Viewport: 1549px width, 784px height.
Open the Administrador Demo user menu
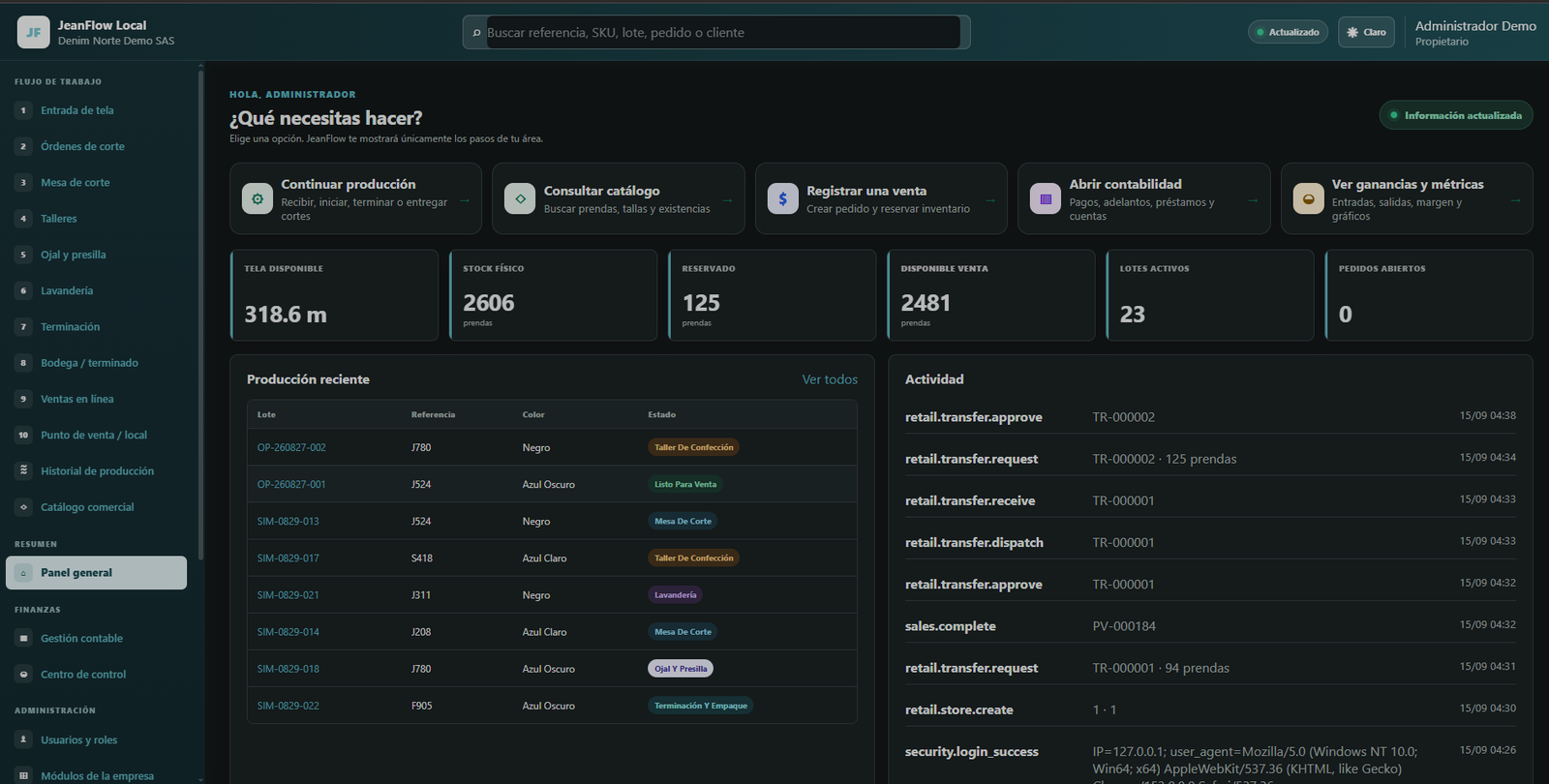click(x=1475, y=32)
